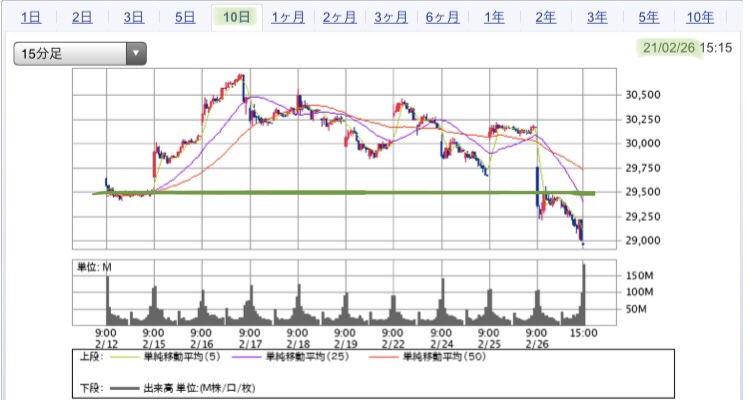This screenshot has height=400, width=749.
Task: Click the 2/19 date axis label
Action: coord(345,344)
